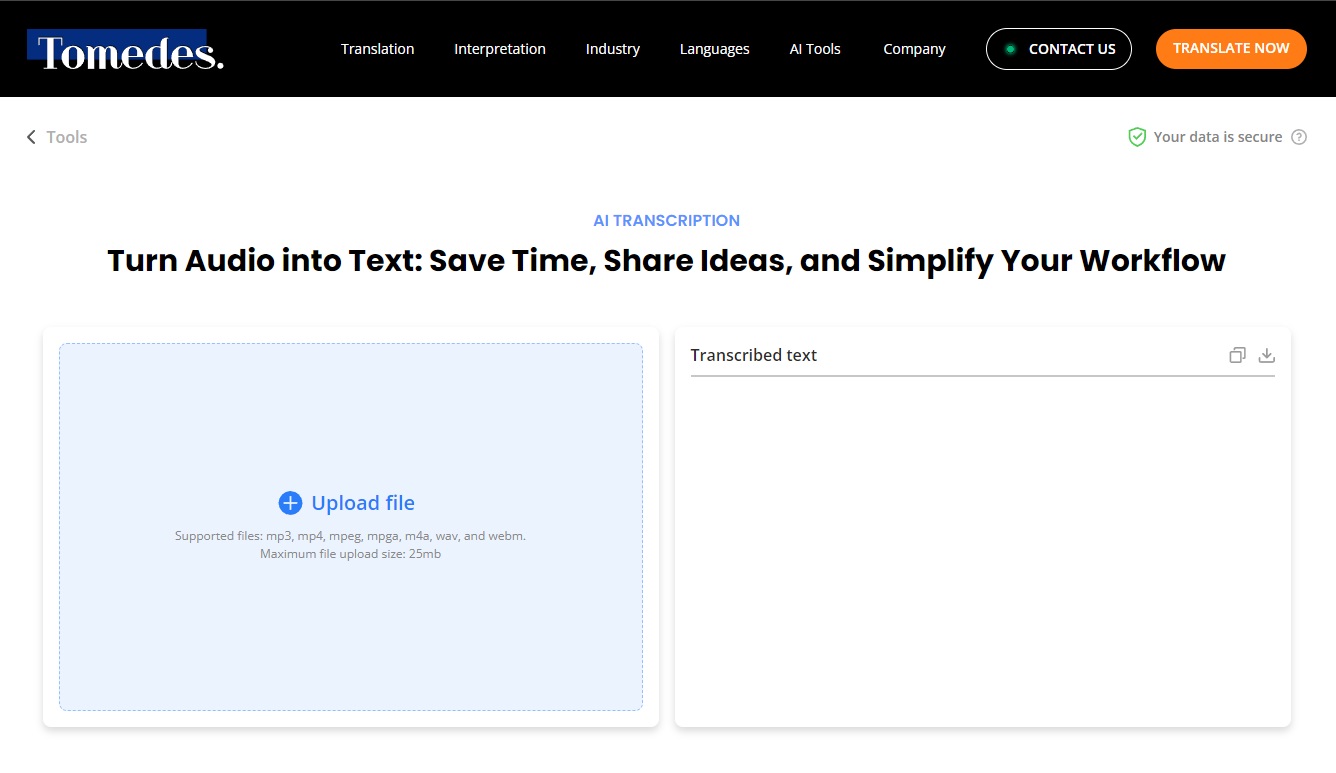The image size is (1336, 773).
Task: Copy transcribed text using the copy icon
Action: pos(1237,355)
